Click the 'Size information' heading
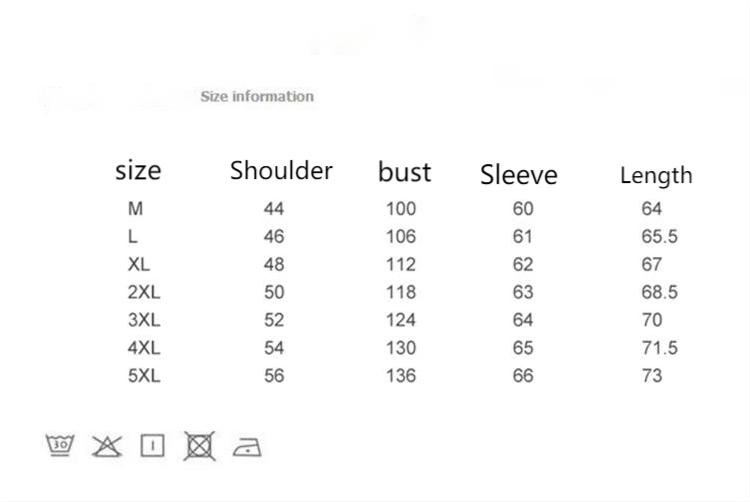The height and width of the screenshot is (502, 750). click(x=257, y=96)
